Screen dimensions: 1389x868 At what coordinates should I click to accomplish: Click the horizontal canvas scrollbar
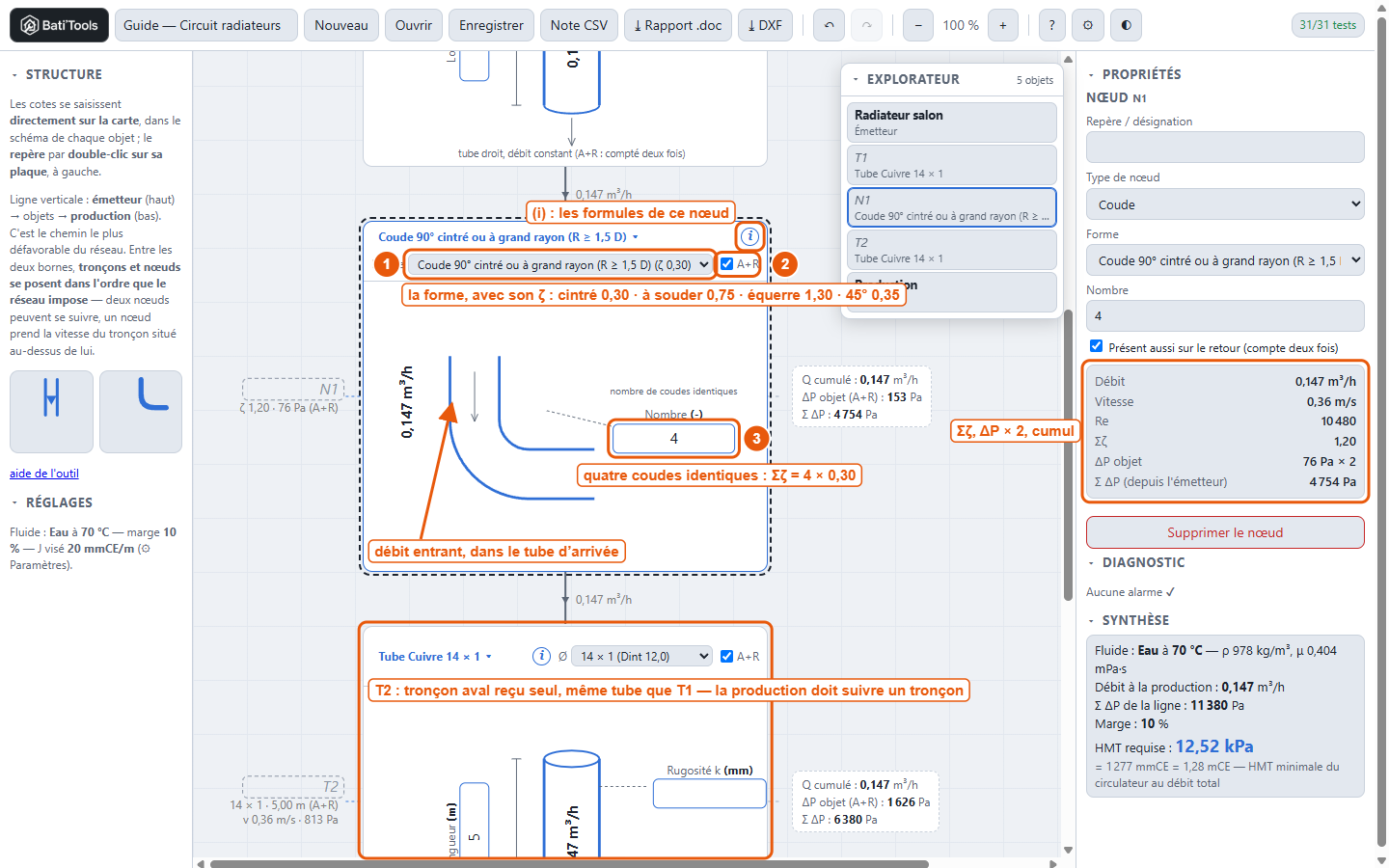coord(569,863)
